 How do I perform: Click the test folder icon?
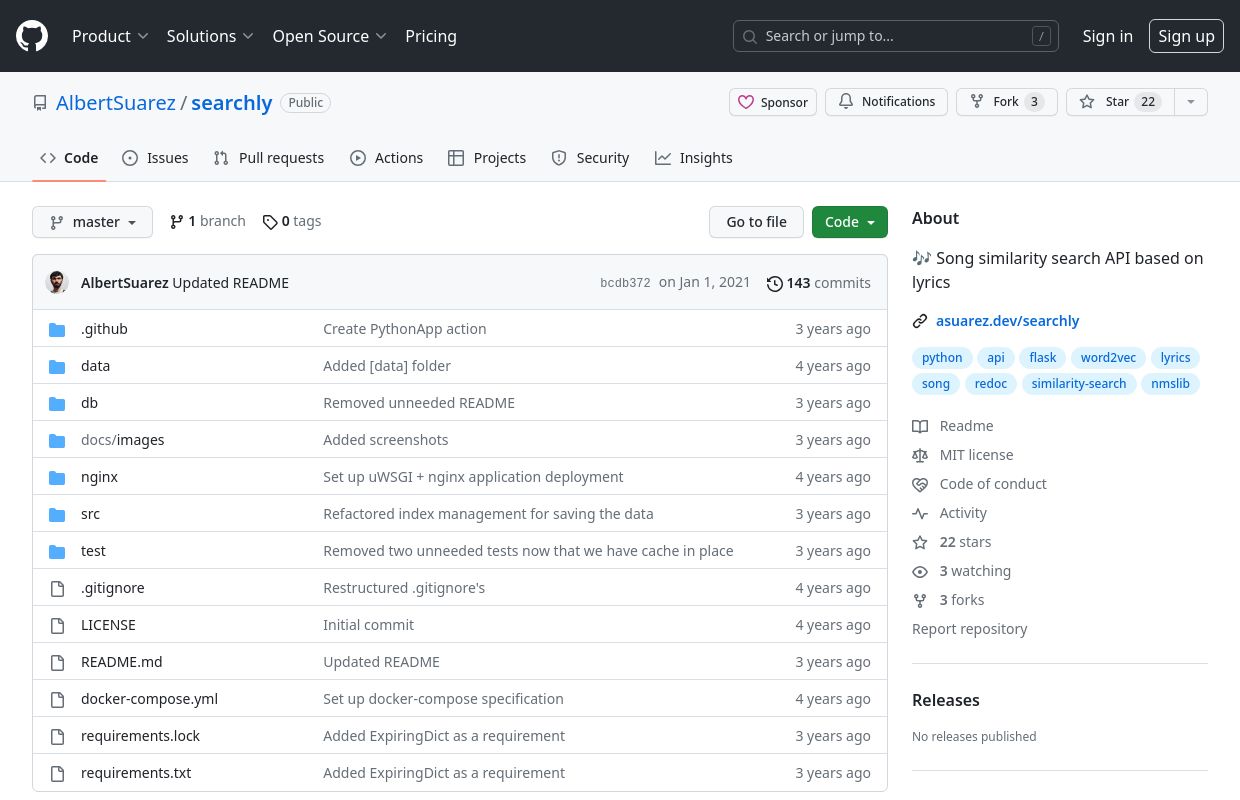tap(57, 551)
